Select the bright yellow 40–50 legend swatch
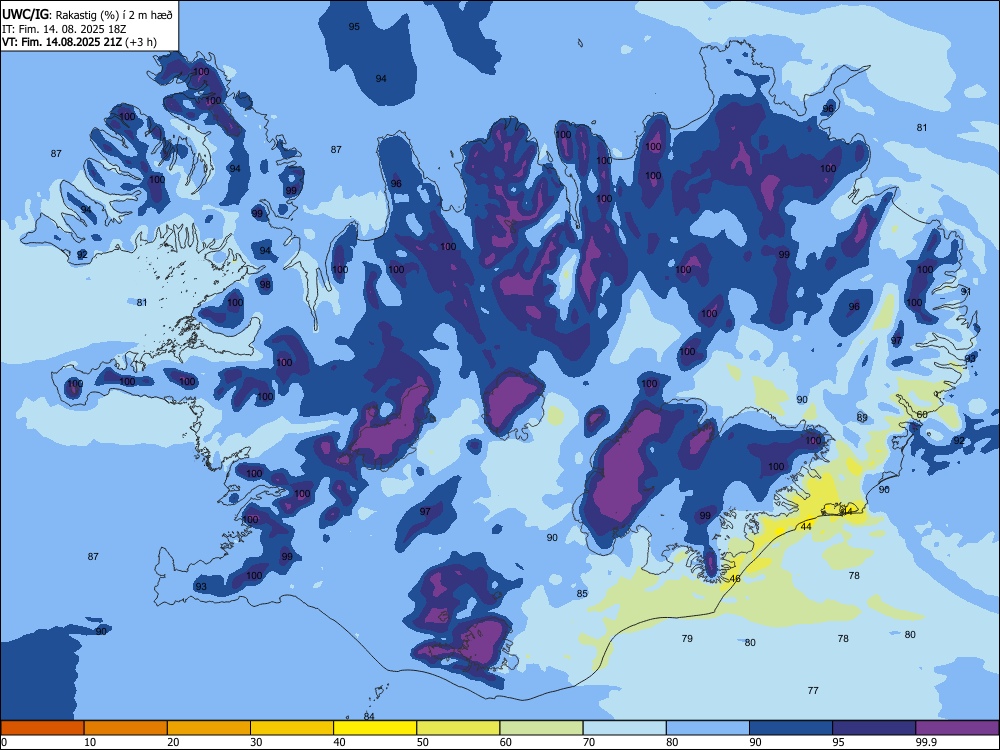 (375, 728)
